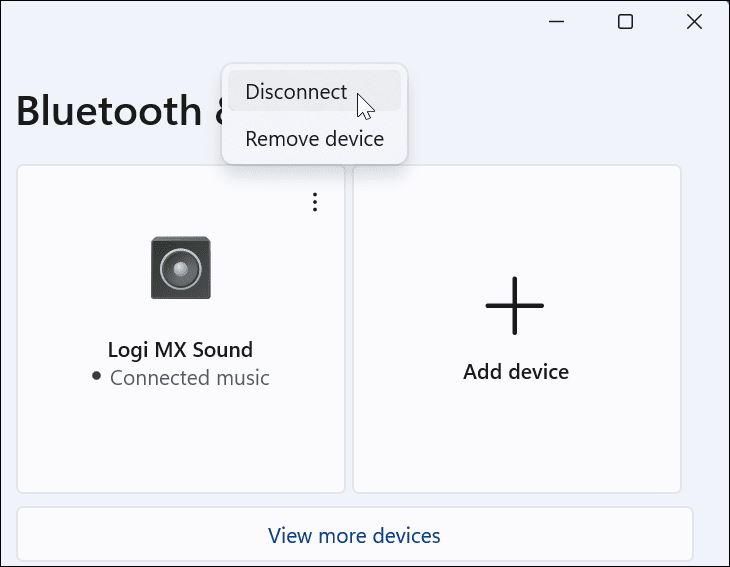Maximize the Settings window
This screenshot has width=730, height=567.
(625, 21)
